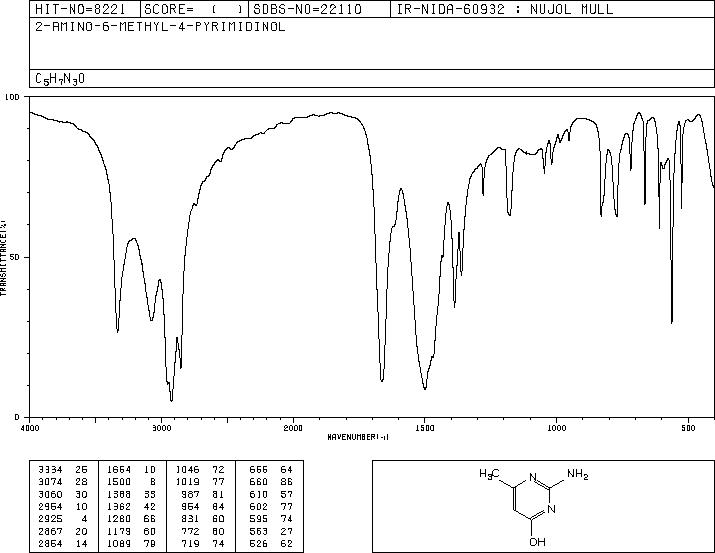Click the IR-NIDA-60932 : NUJOL MULL label
Viewport: 715px width, 553px height.
[505, 9]
